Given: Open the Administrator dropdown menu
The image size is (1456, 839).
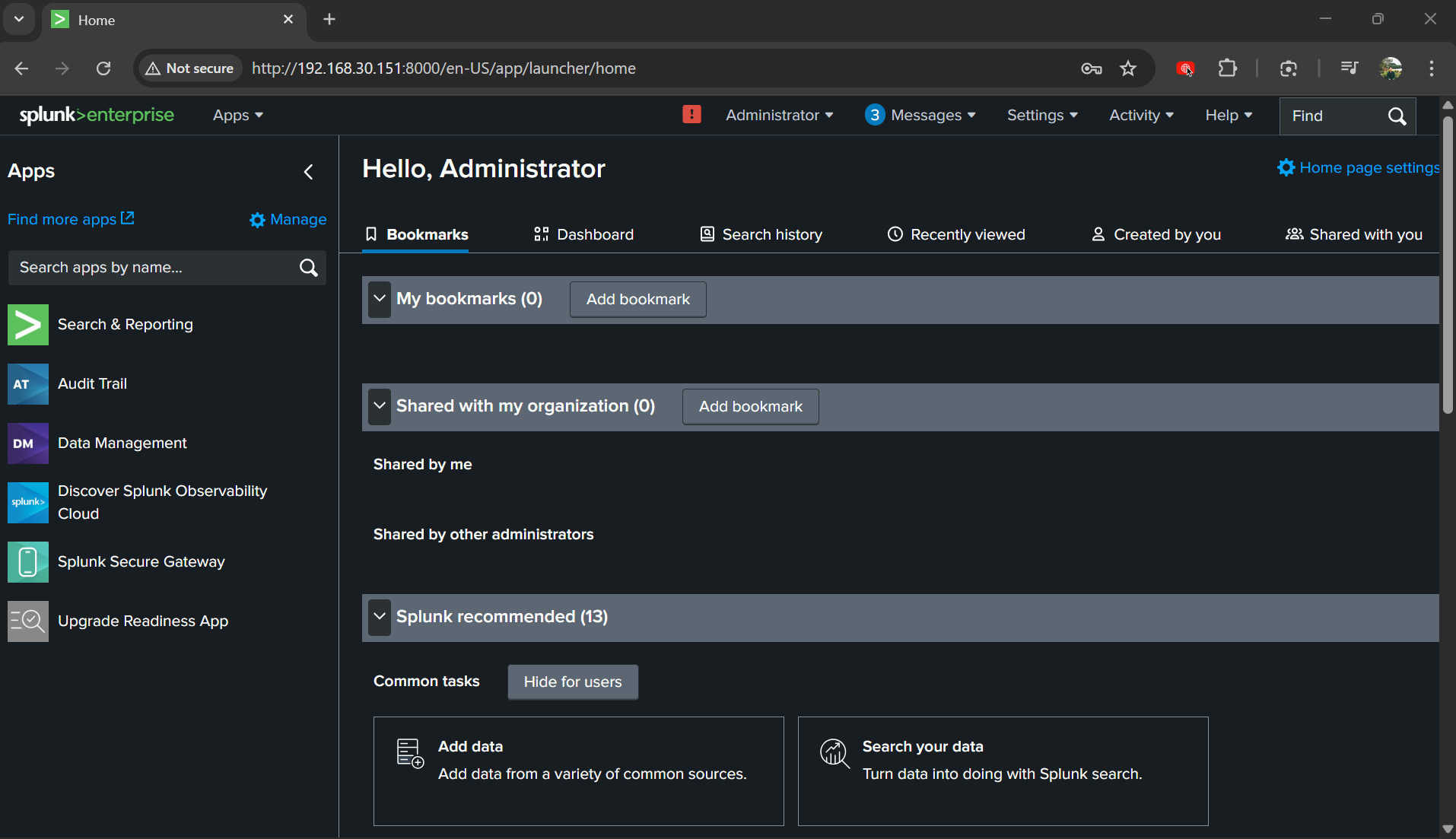Looking at the screenshot, I should click(779, 115).
